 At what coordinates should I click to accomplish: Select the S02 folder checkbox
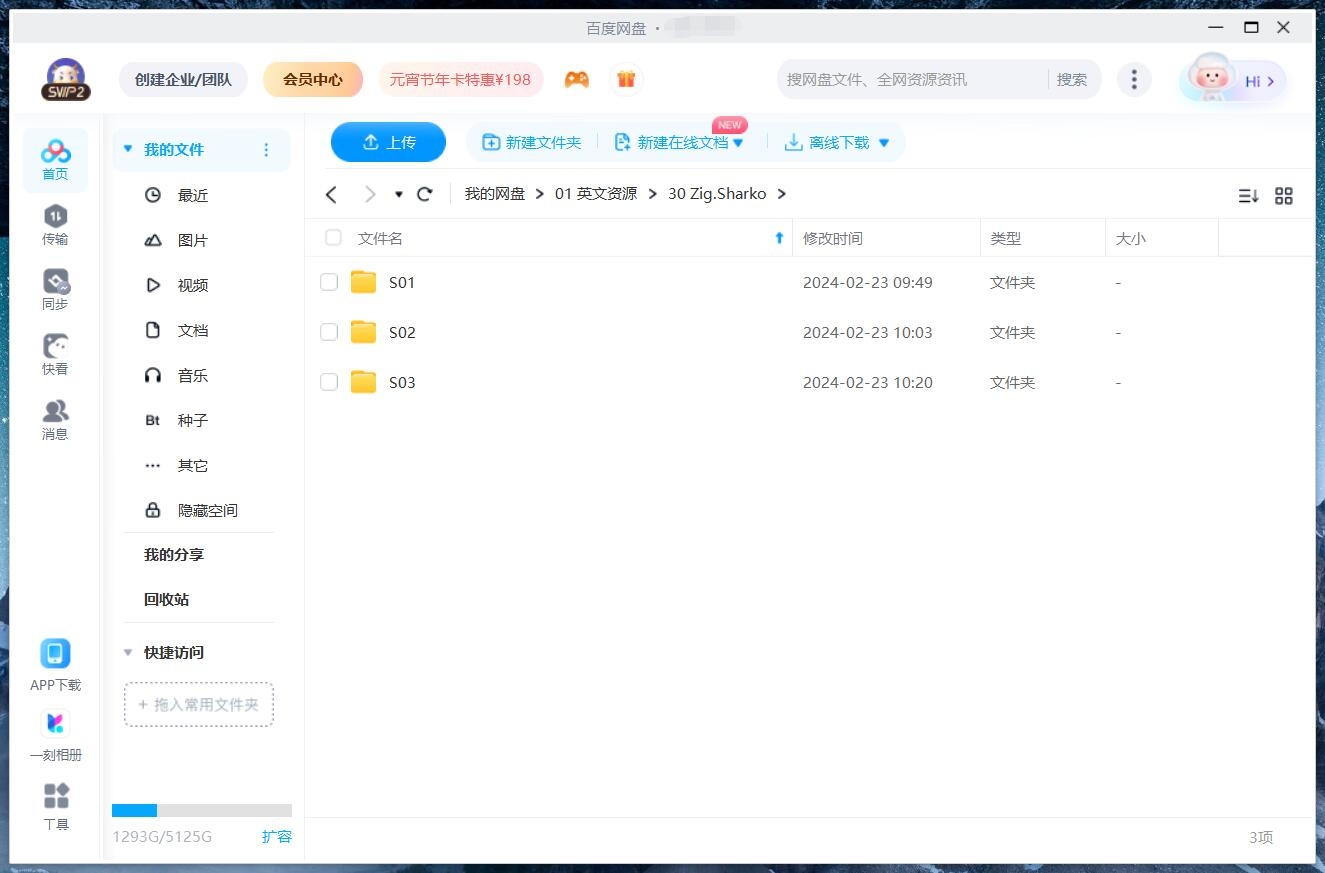(x=329, y=332)
